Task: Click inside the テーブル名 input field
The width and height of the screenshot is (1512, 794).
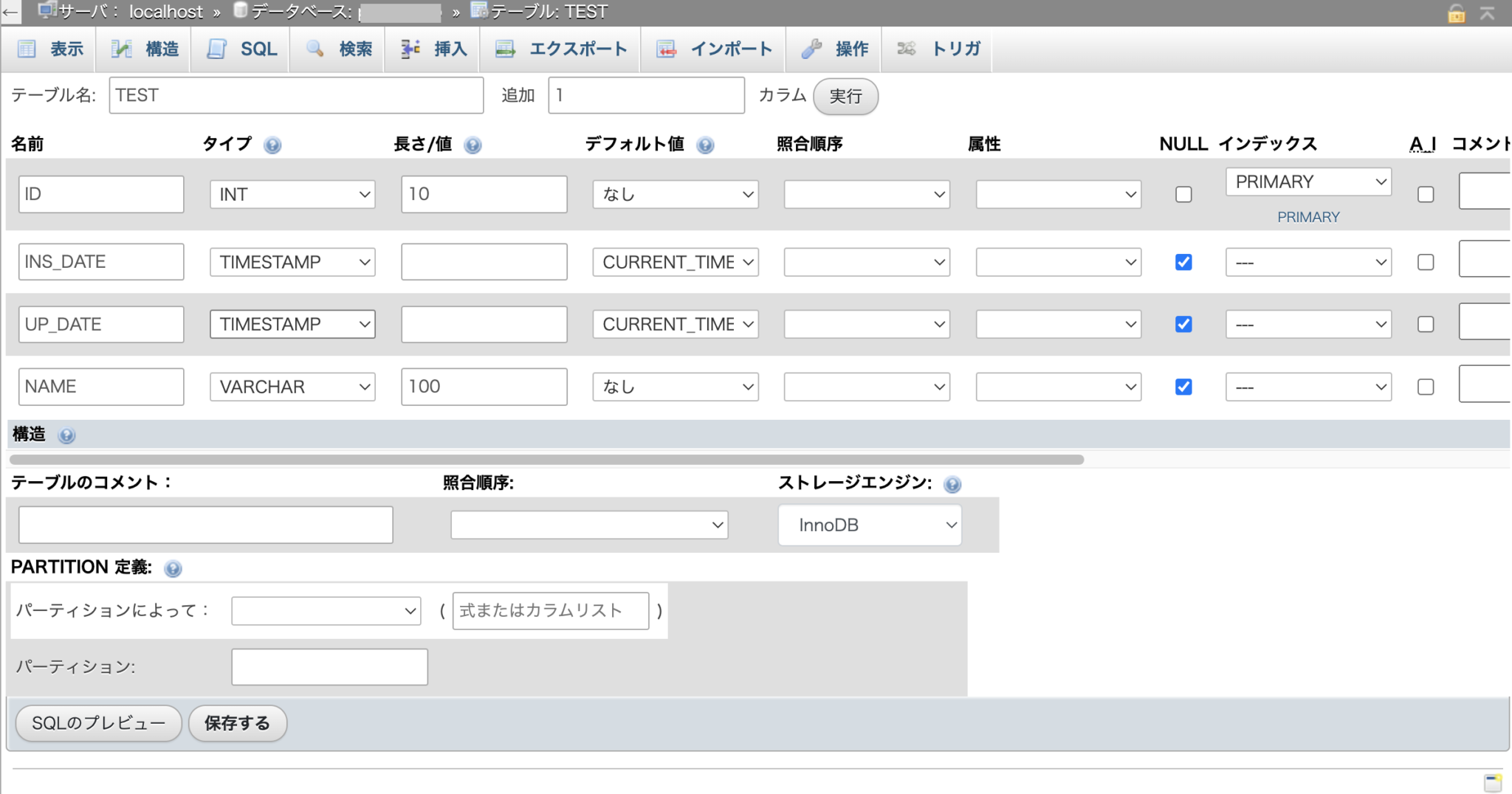Action: pos(295,95)
